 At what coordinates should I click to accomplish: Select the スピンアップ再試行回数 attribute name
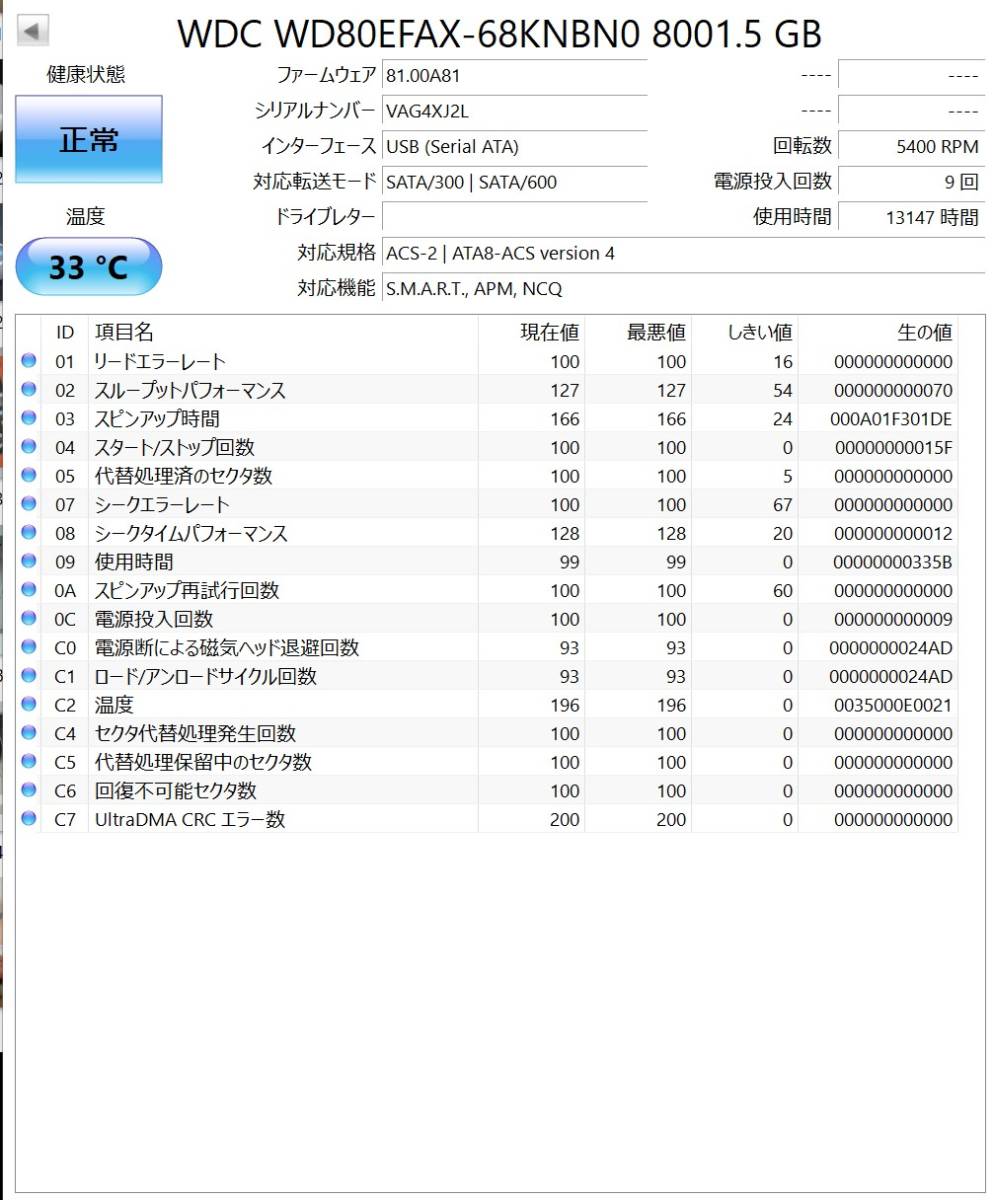(x=187, y=591)
